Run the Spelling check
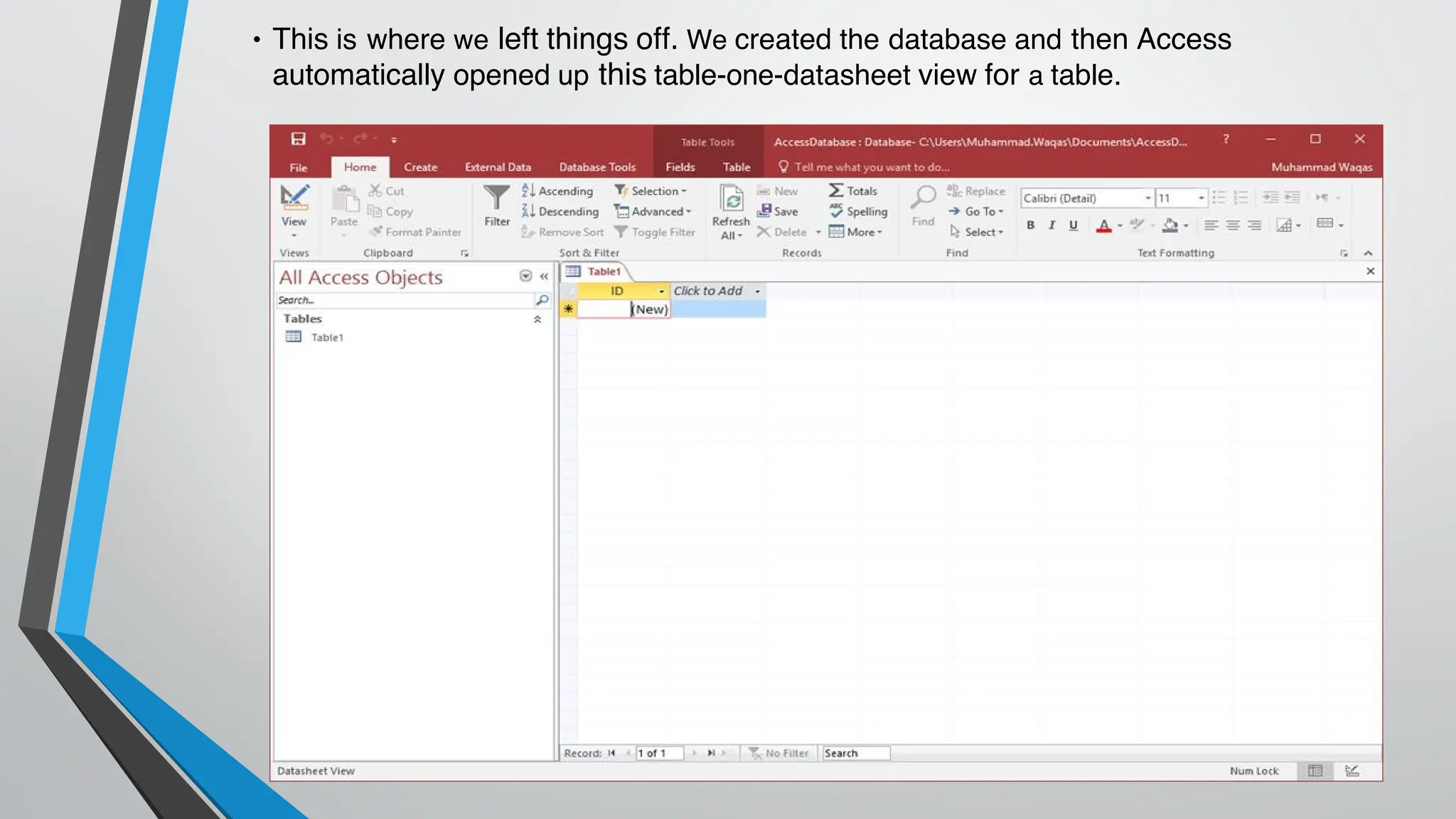This screenshot has height=819, width=1456. coord(858,211)
